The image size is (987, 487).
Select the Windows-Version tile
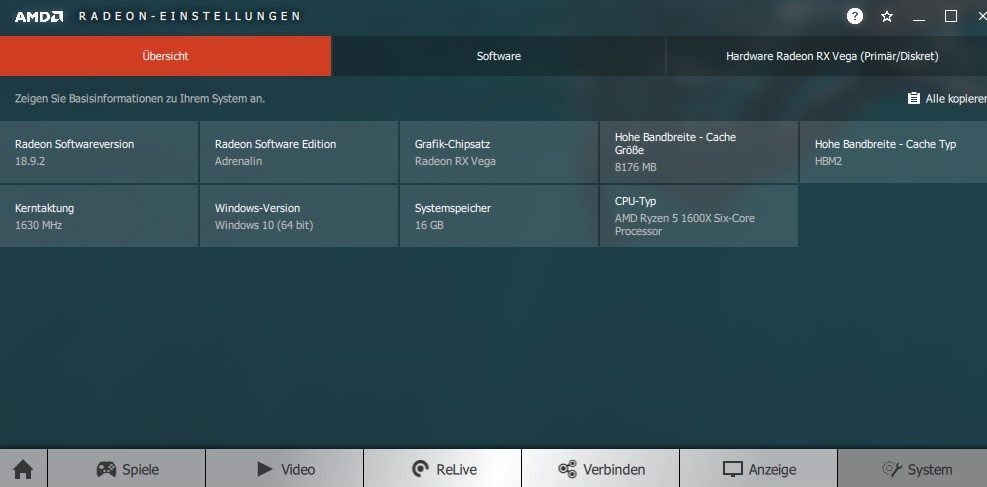(x=299, y=216)
